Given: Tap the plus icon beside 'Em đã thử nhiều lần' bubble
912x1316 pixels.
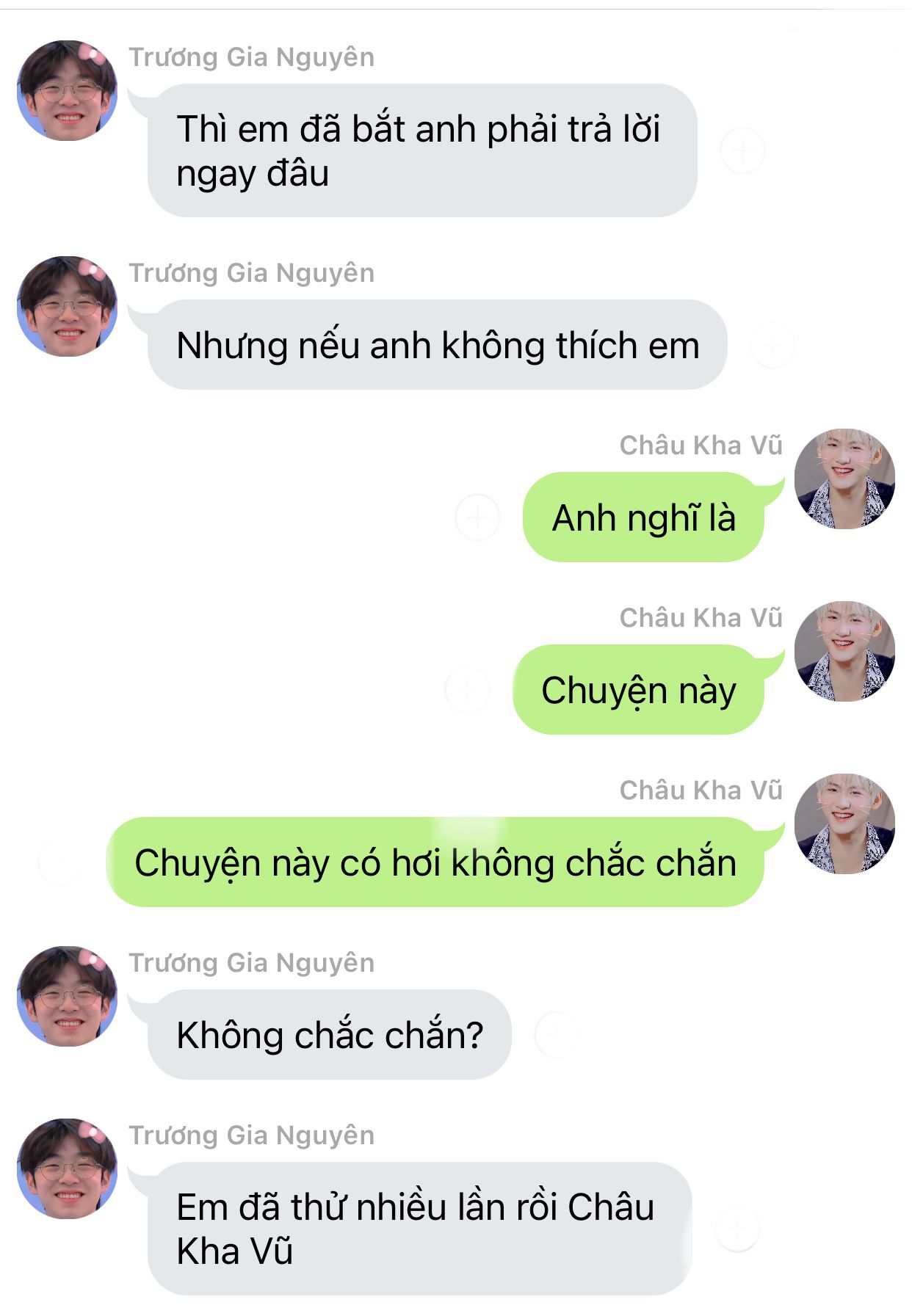Looking at the screenshot, I should click(x=737, y=1229).
